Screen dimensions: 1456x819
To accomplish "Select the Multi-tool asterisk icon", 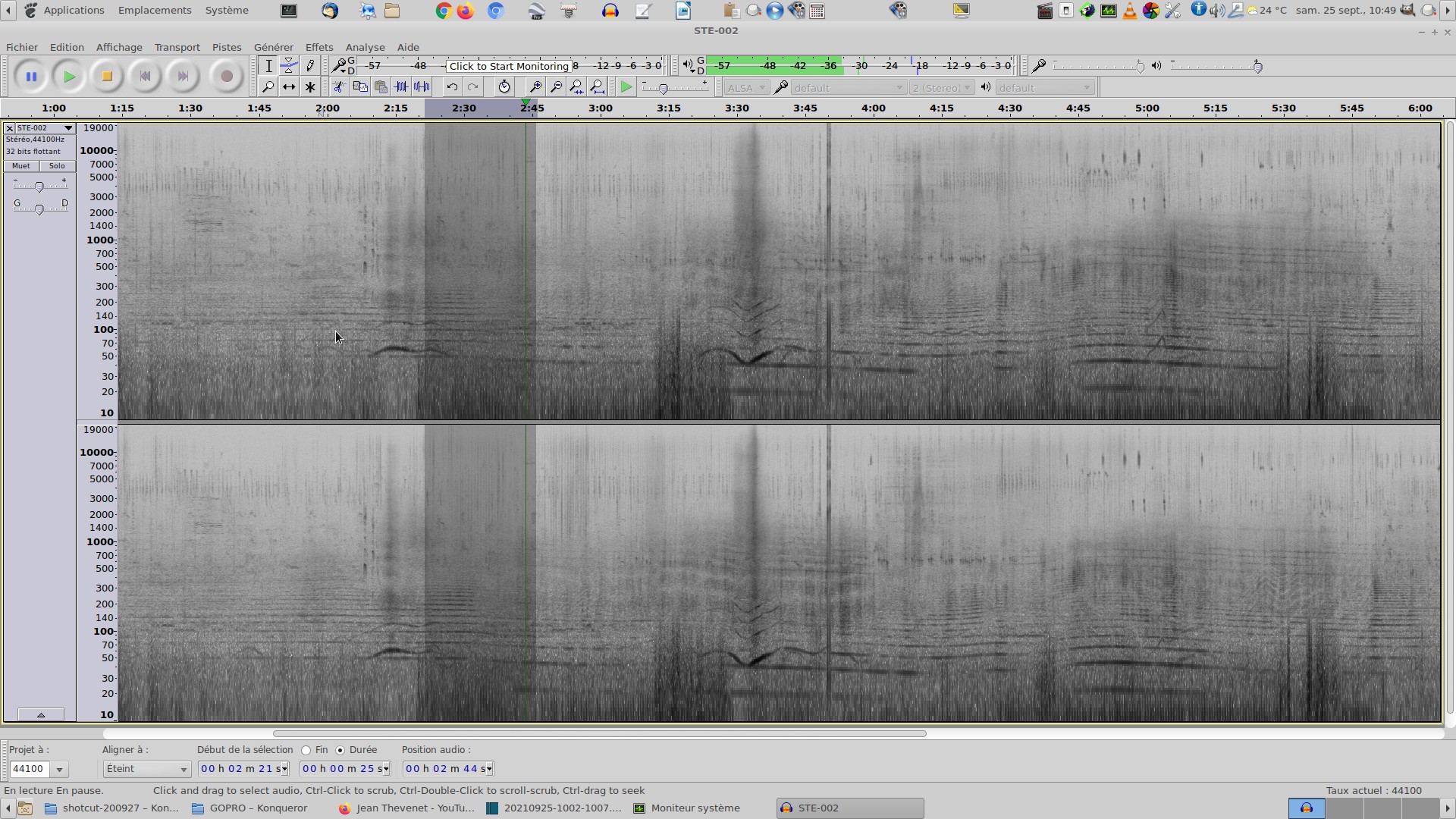I will (310, 87).
